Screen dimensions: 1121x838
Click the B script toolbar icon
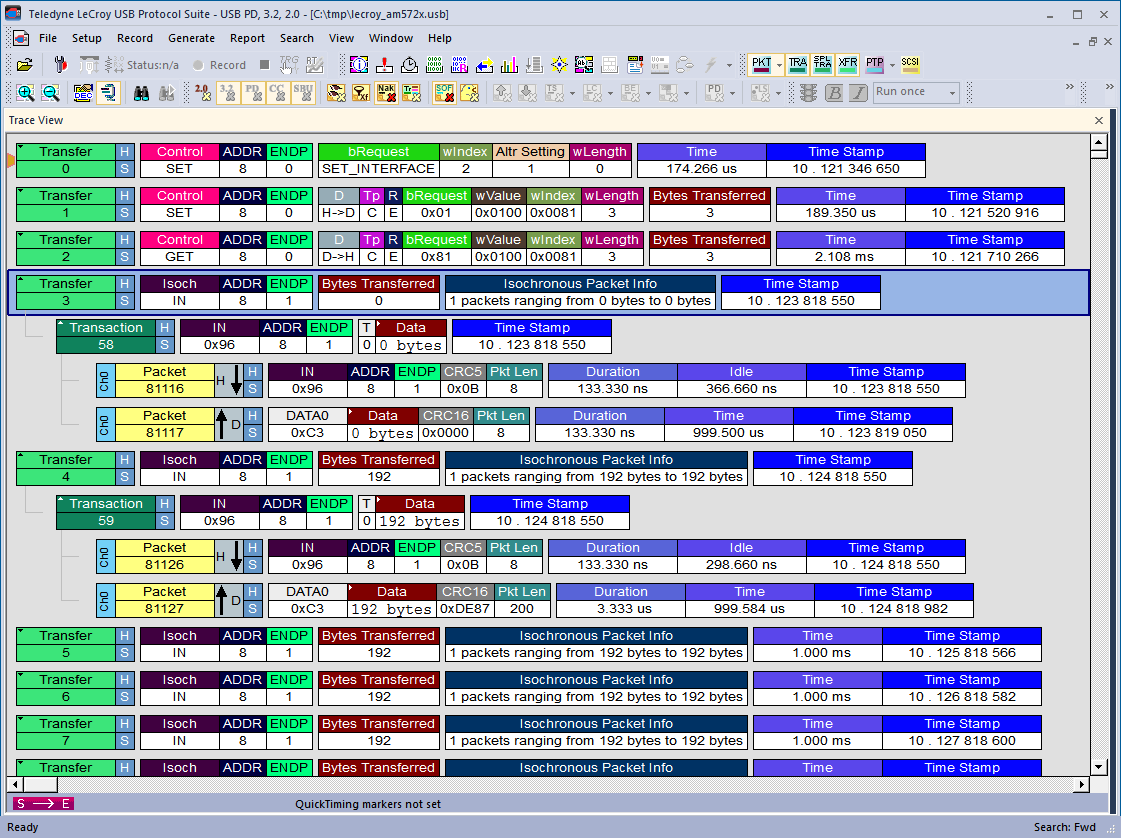tap(833, 92)
